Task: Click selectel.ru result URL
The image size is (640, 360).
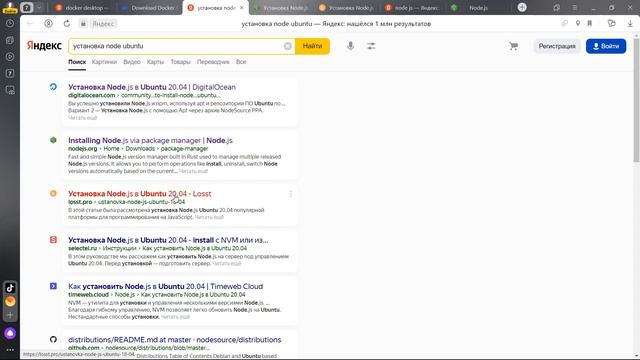Action: [82, 248]
